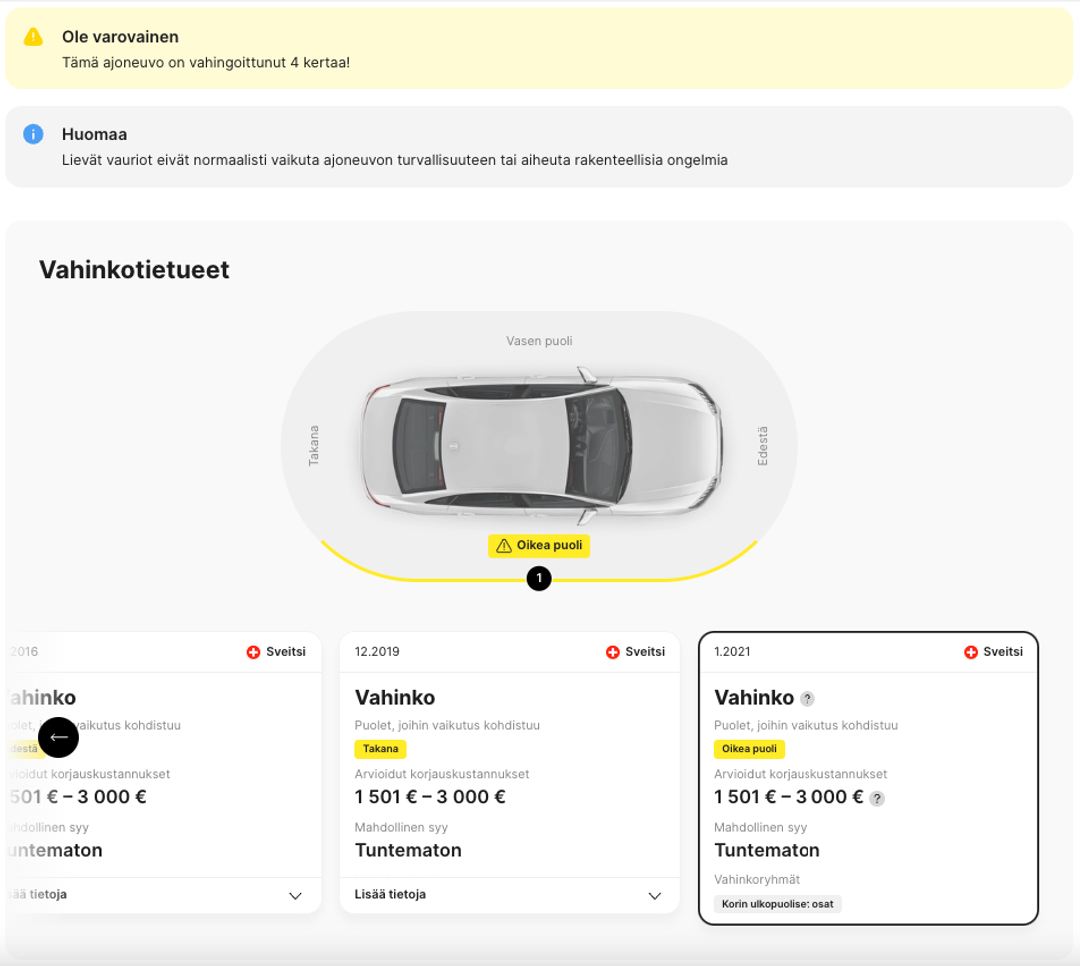Select the Oikea puoli badge on the 1.2021 card
The width and height of the screenshot is (1080, 966).
[x=749, y=748]
